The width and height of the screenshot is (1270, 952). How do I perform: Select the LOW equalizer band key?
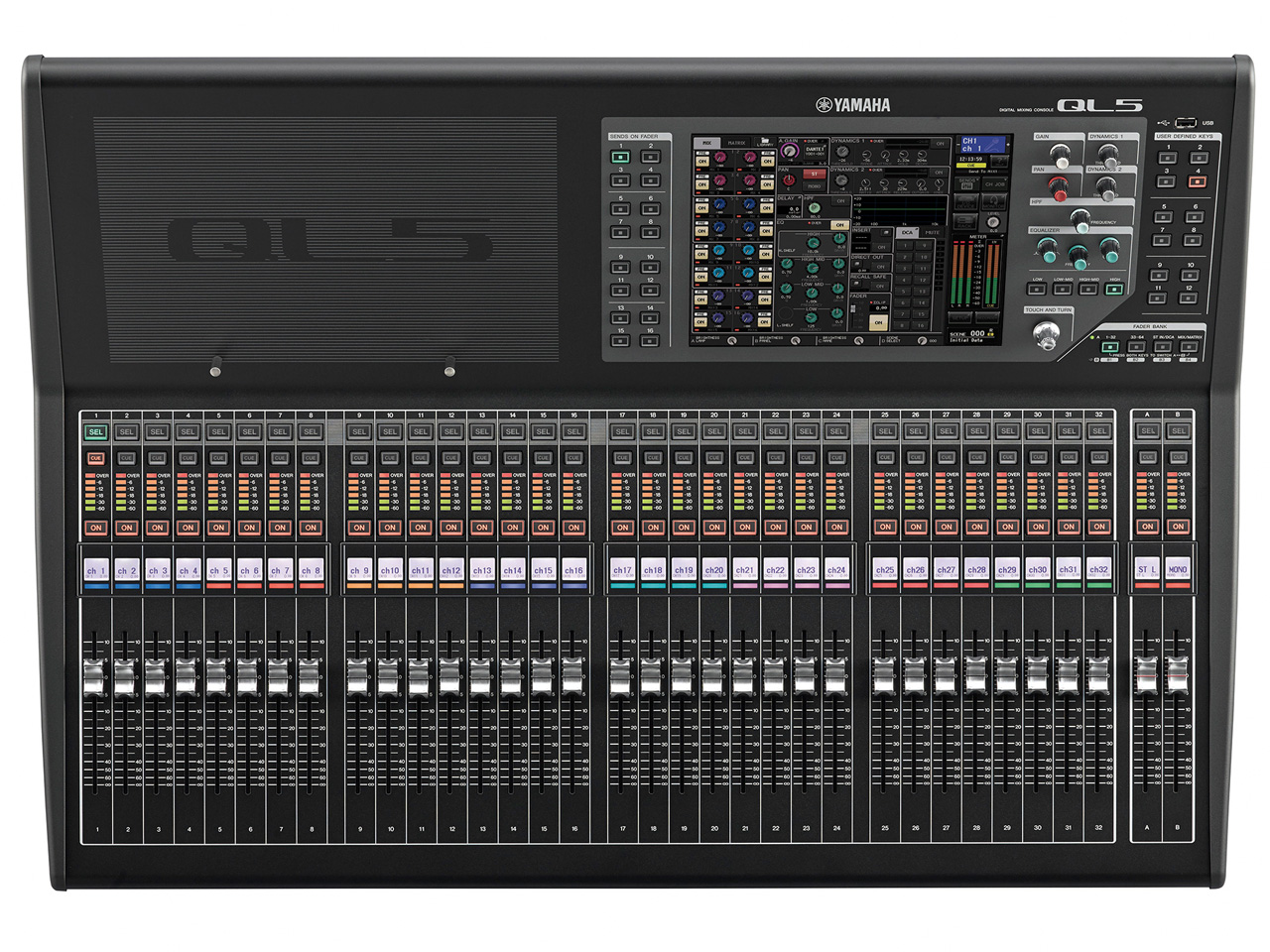click(x=1036, y=289)
